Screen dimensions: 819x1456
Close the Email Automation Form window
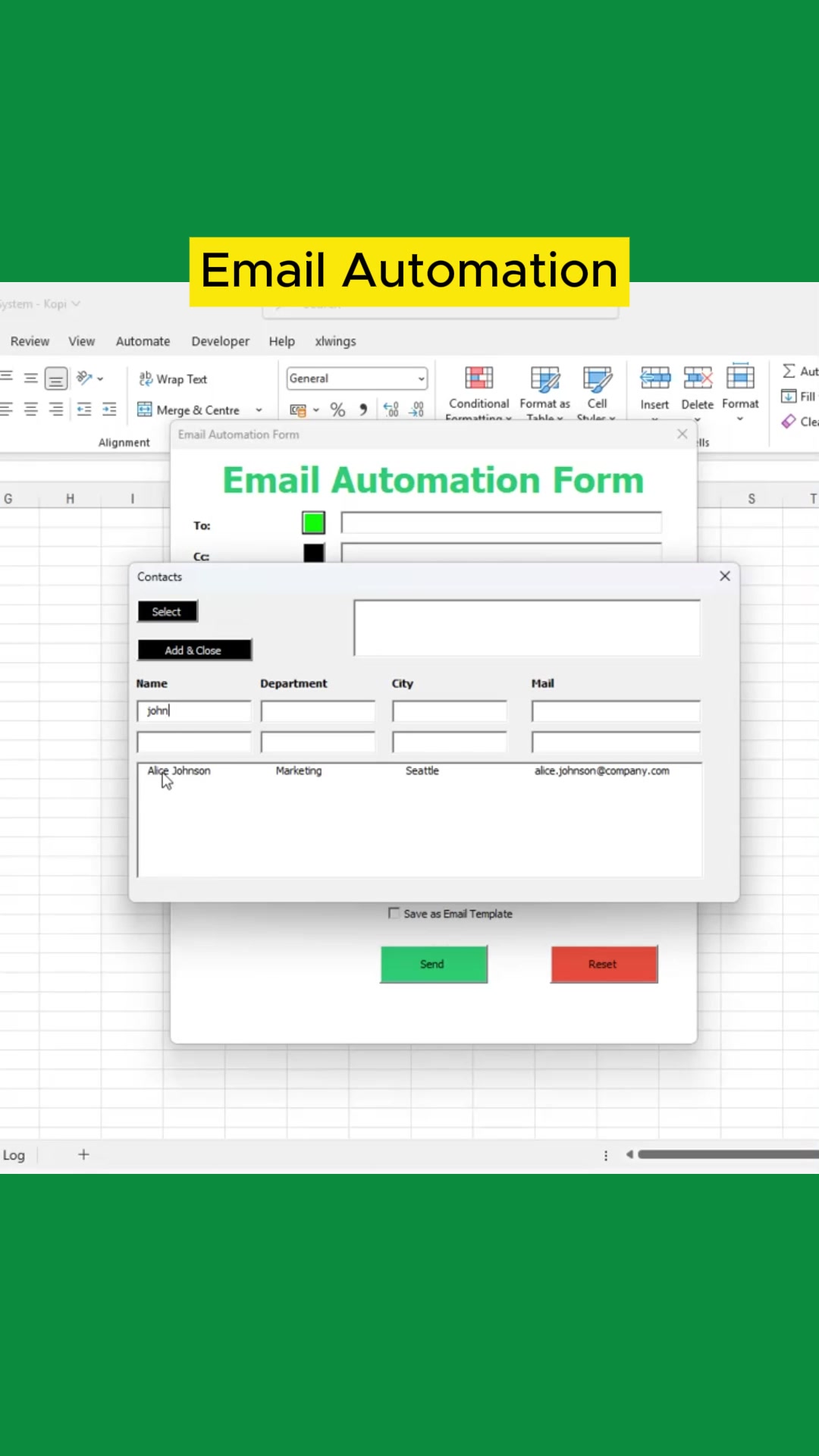[x=682, y=434]
